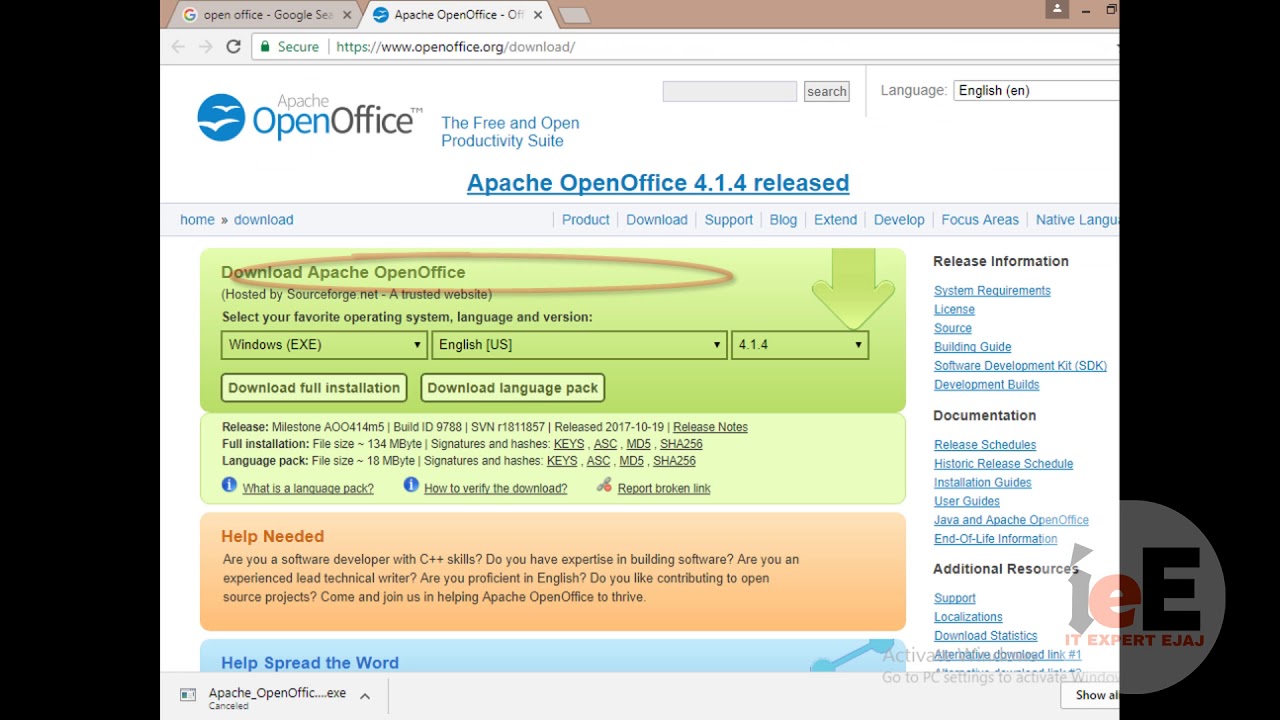Open Language pack KEYS link
The height and width of the screenshot is (720, 1280).
(562, 461)
